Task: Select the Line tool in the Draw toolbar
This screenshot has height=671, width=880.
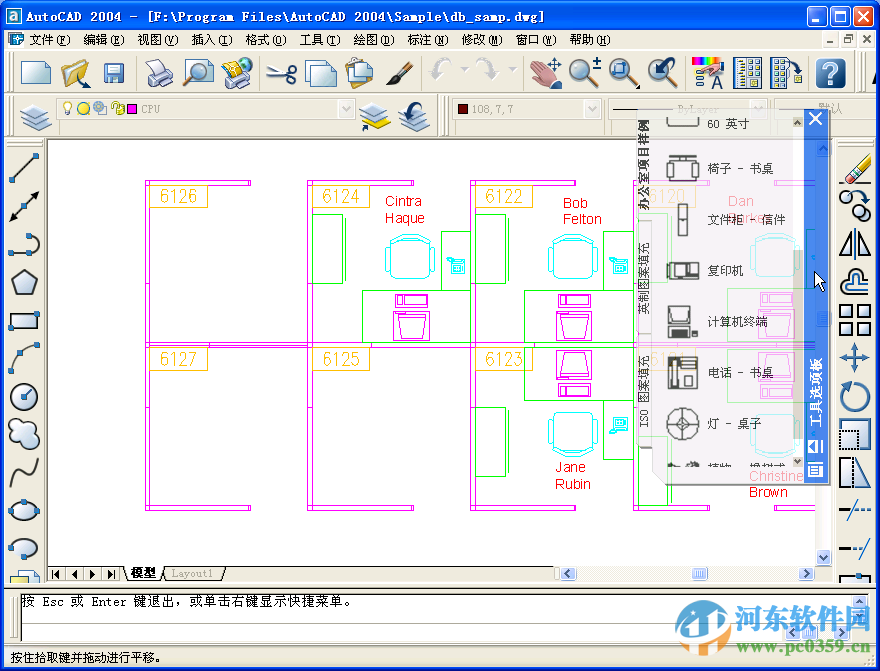Action: pyautogui.click(x=23, y=168)
